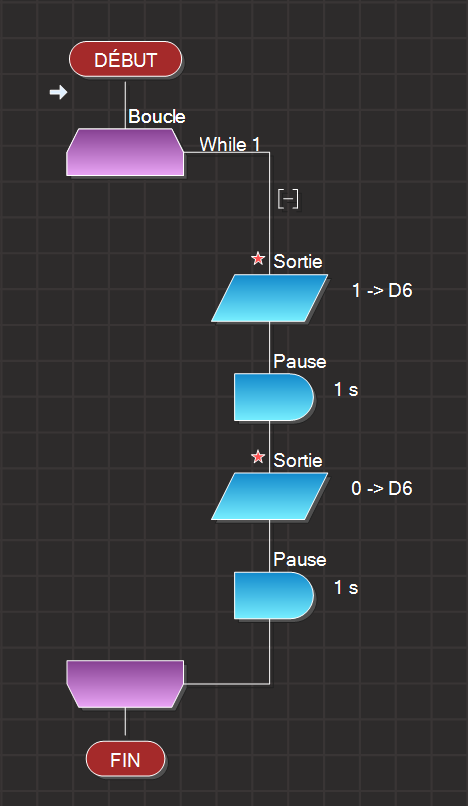This screenshot has width=468, height=806.
Task: Select the first Pause 1 s block
Action: coord(274,397)
